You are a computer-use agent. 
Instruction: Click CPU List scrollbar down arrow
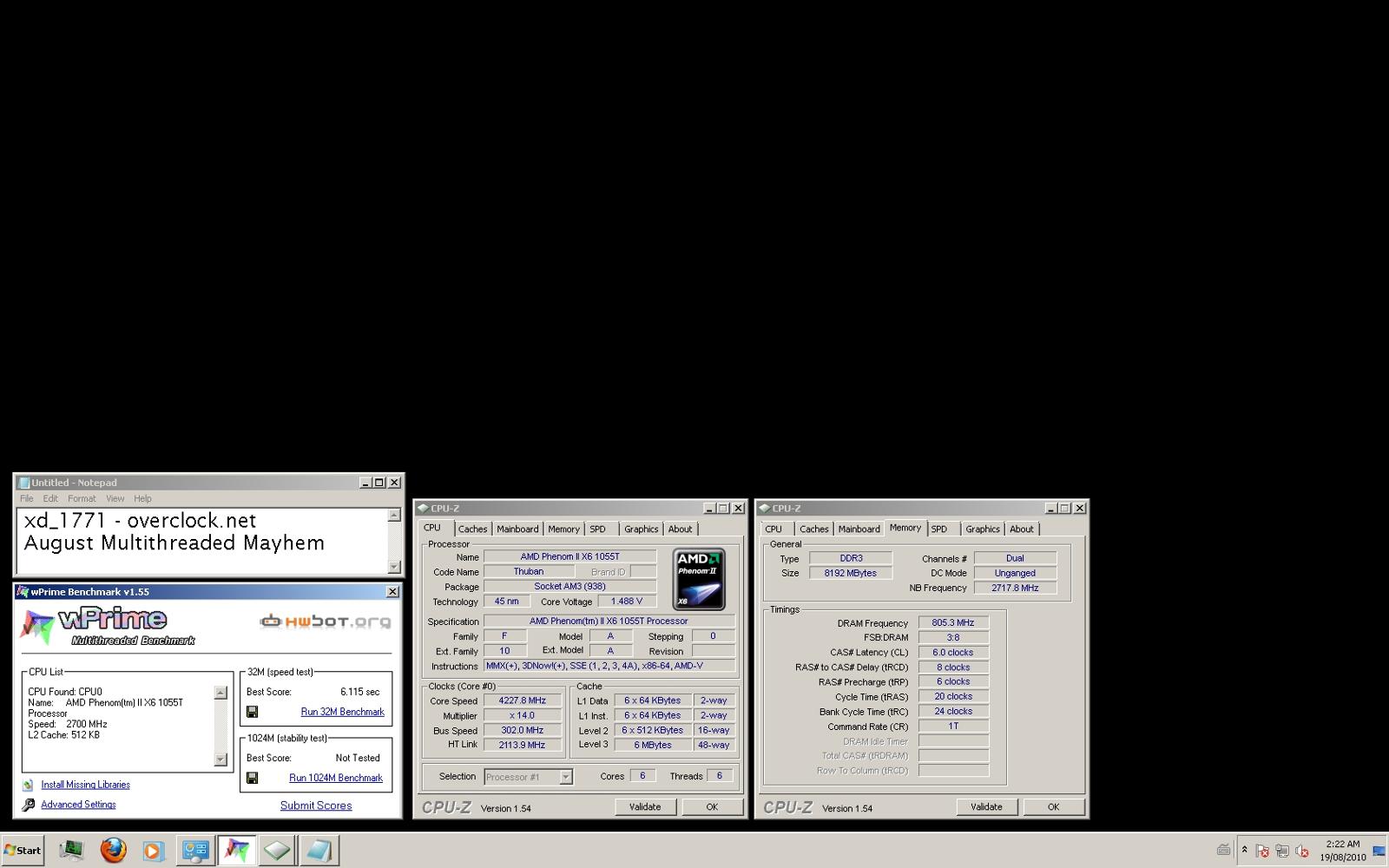tap(221, 759)
